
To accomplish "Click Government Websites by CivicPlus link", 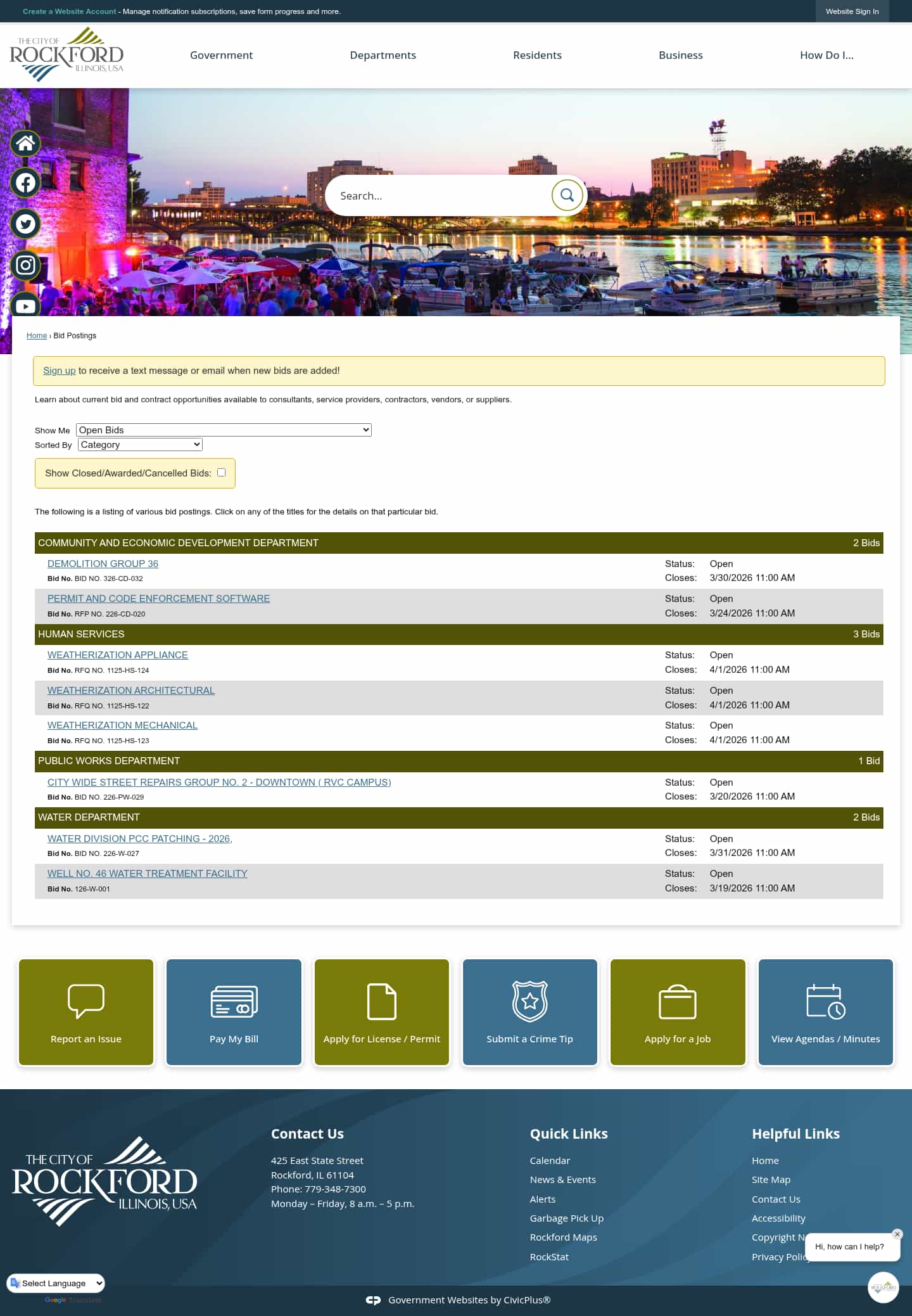I will point(469,1300).
